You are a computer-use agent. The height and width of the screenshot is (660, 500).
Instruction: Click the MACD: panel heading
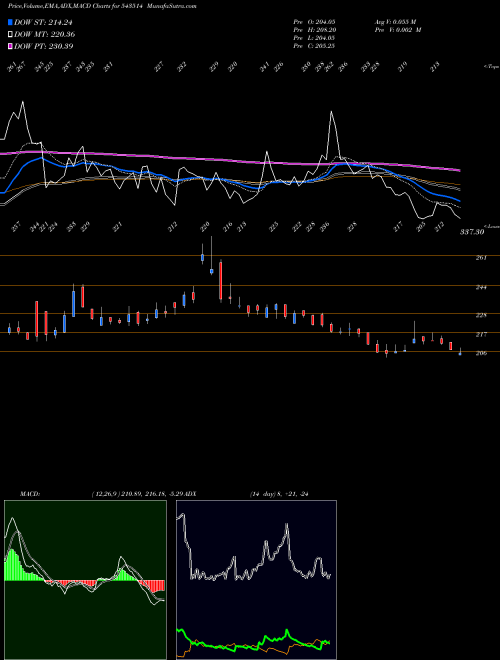(x=30, y=494)
